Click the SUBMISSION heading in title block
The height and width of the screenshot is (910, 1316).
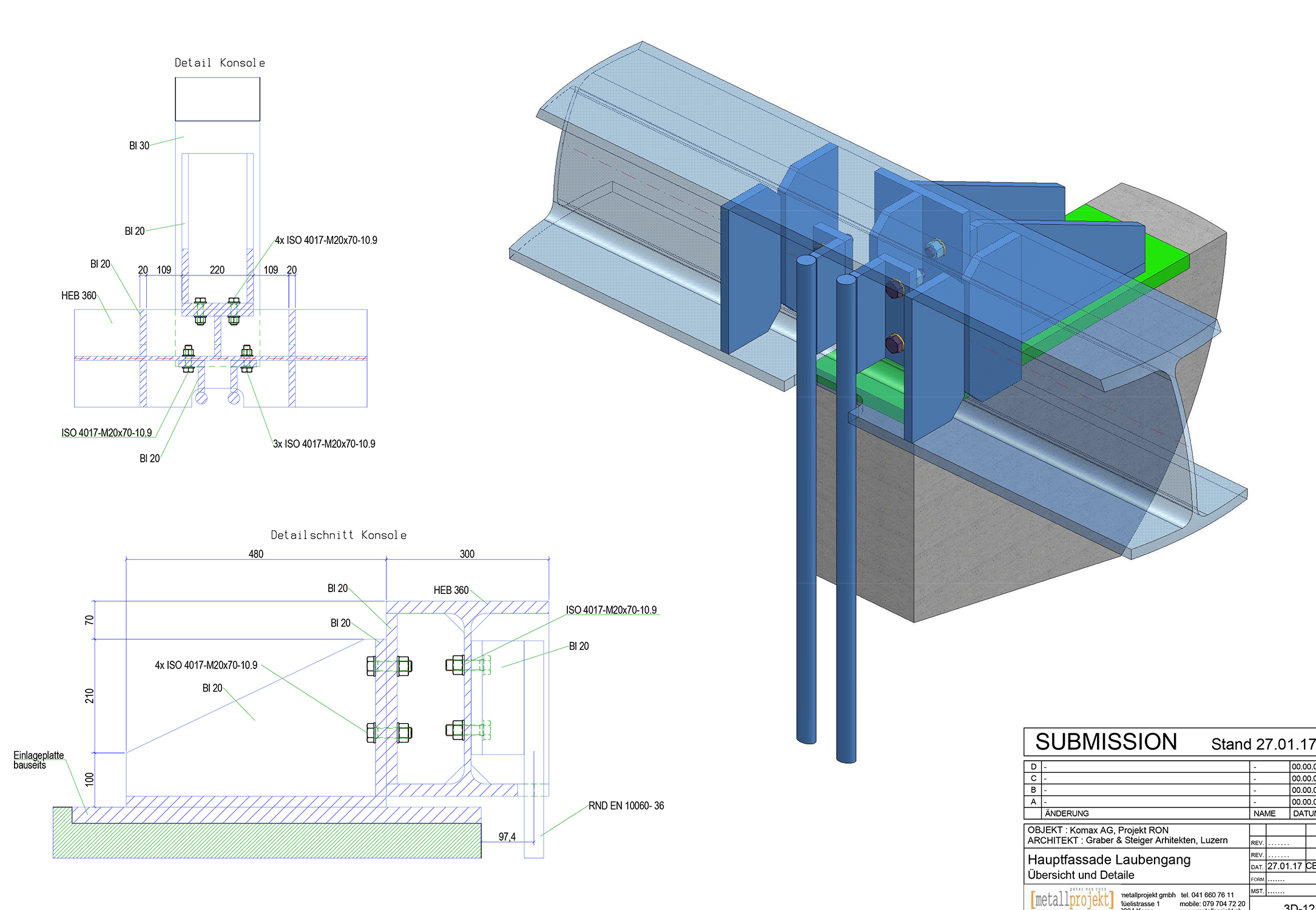pyautogui.click(x=1105, y=742)
